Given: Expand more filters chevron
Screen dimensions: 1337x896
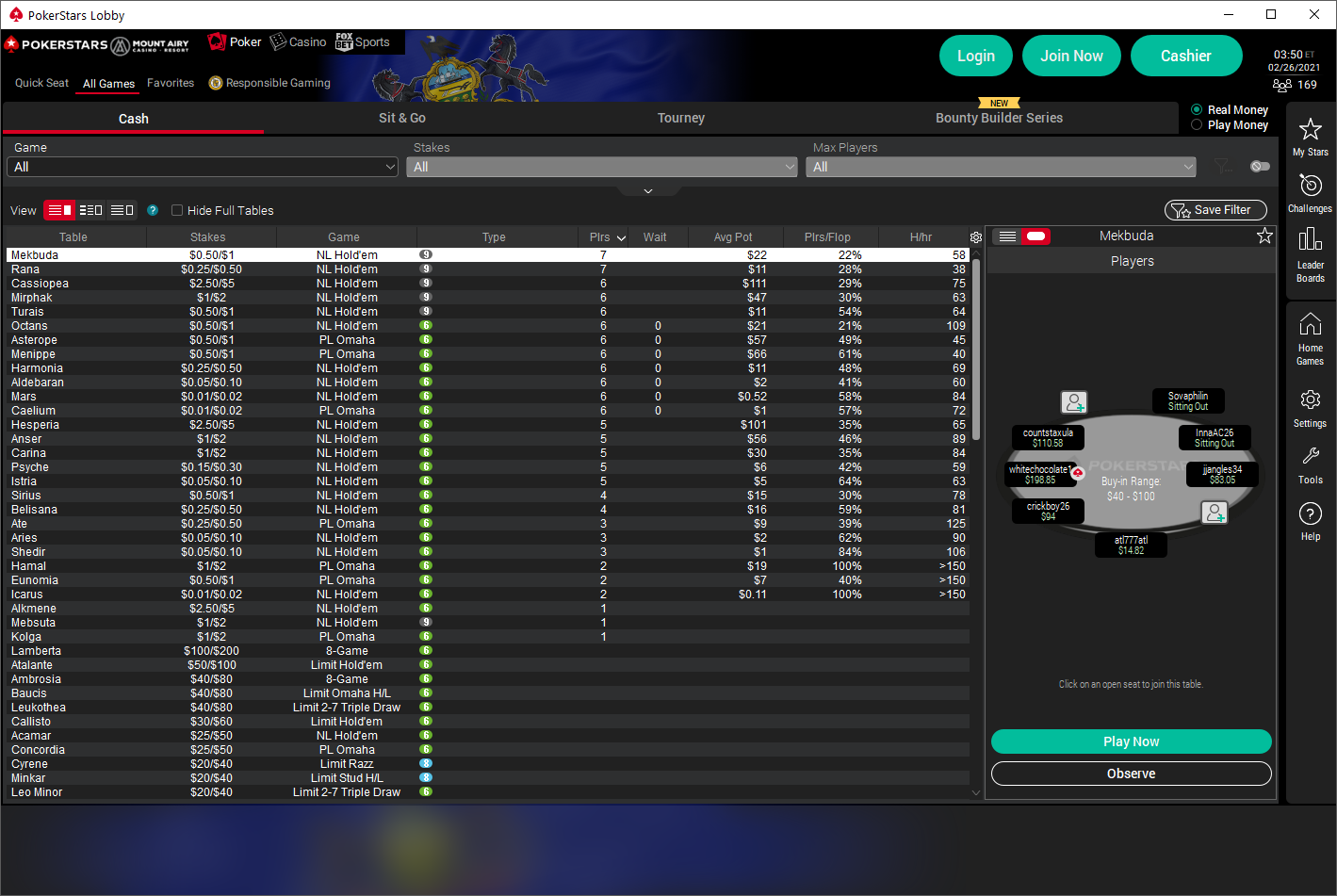Looking at the screenshot, I should (x=648, y=191).
